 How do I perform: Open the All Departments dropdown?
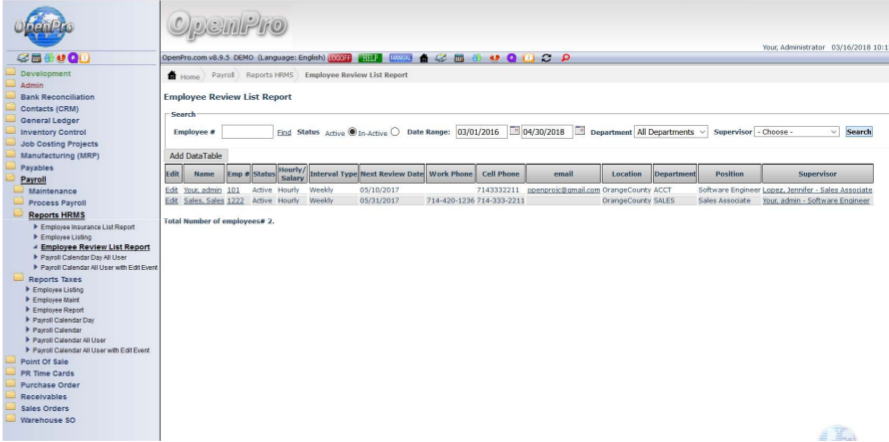click(671, 131)
